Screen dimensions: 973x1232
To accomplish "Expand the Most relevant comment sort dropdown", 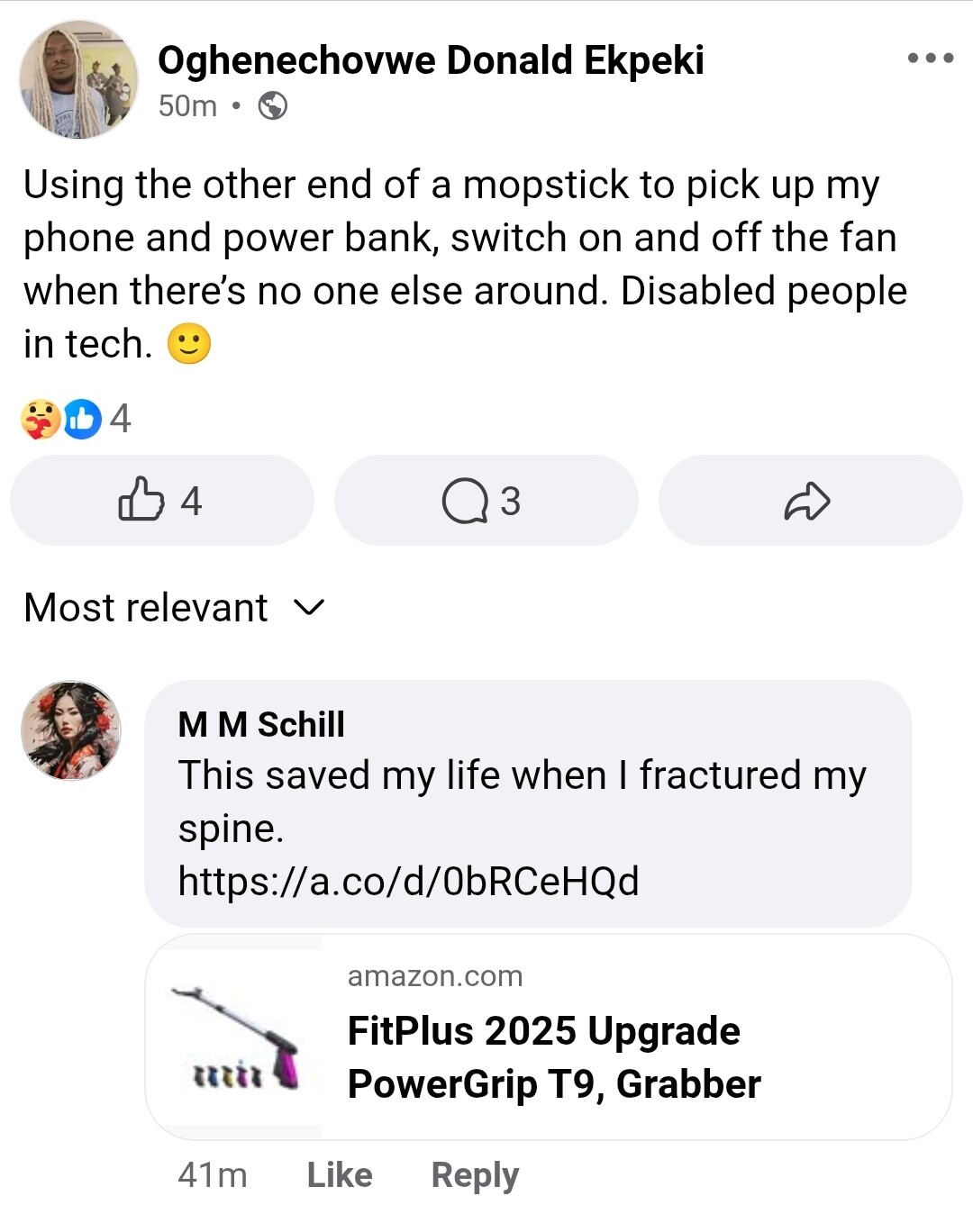I will [x=147, y=608].
